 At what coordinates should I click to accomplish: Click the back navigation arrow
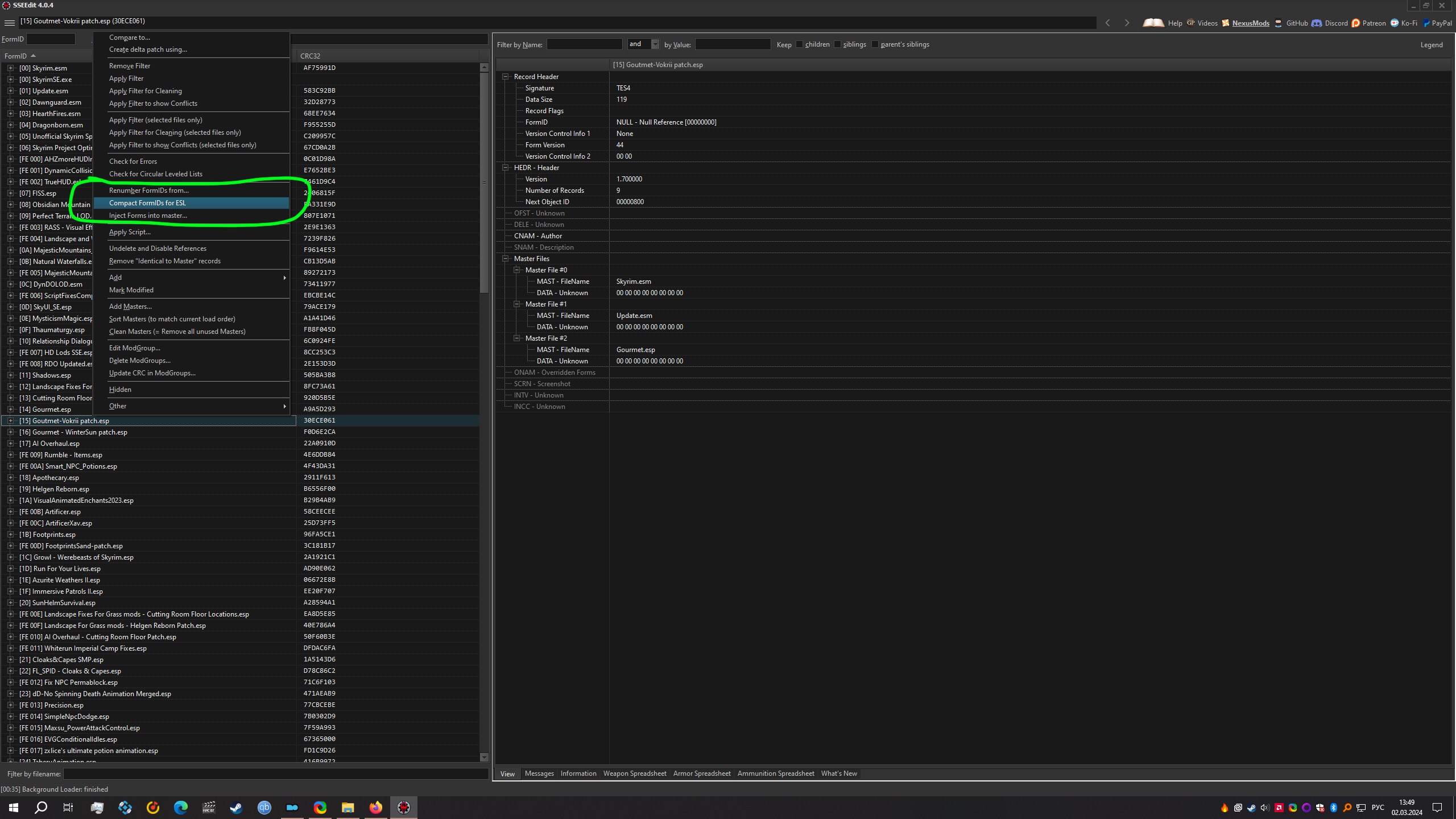1107,23
